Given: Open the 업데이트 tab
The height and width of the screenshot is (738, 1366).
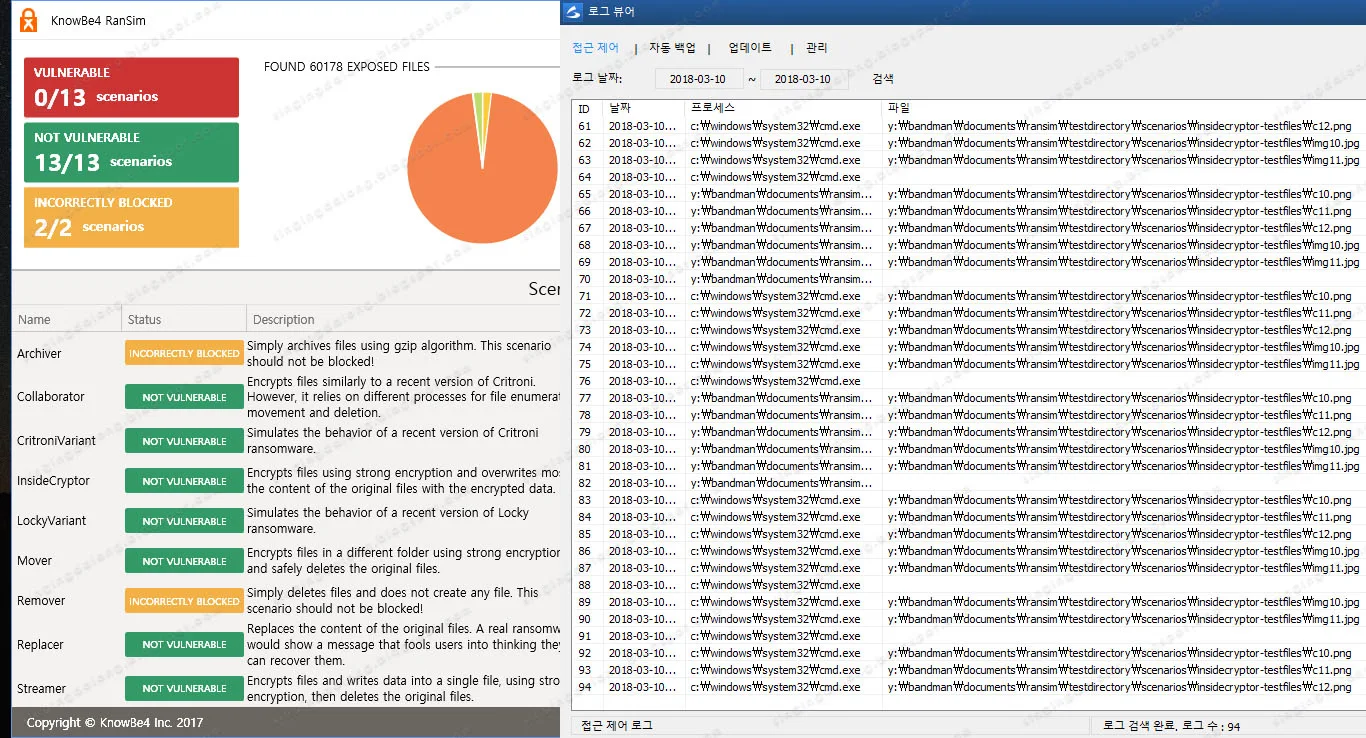Looking at the screenshot, I should tap(750, 48).
